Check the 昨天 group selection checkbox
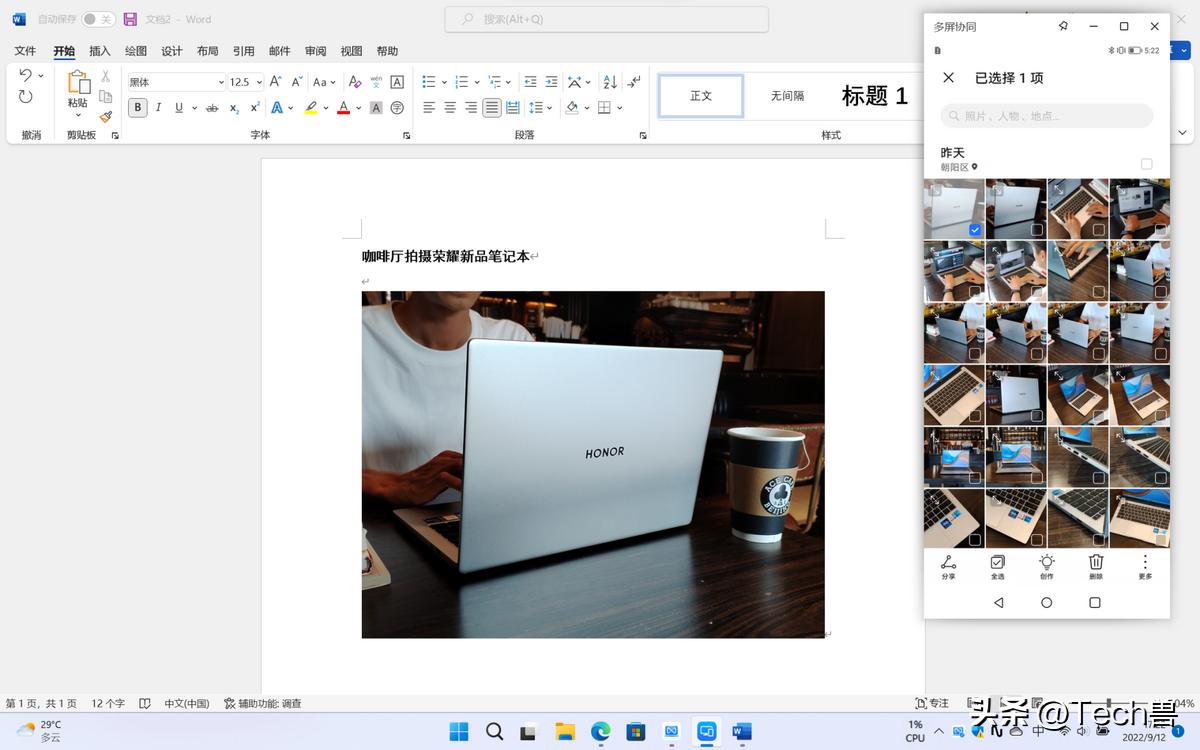 pos(1146,163)
